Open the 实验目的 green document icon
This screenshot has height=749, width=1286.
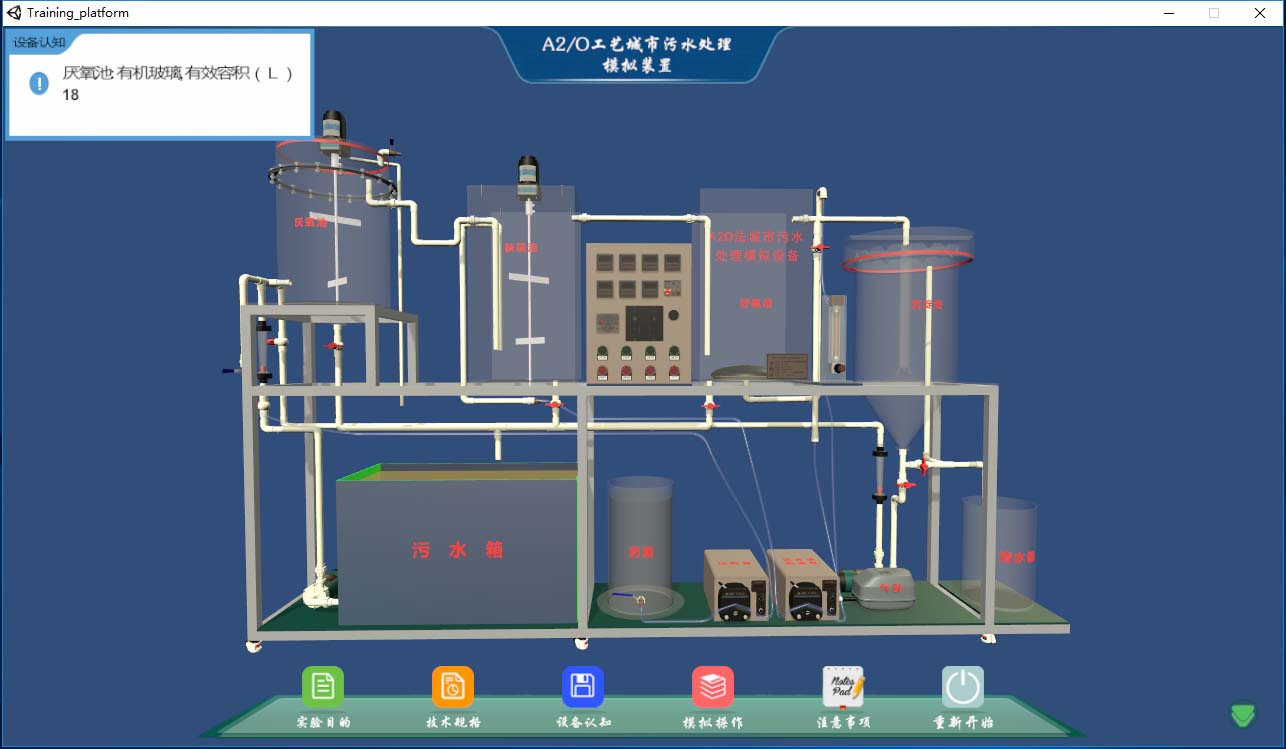[x=323, y=687]
